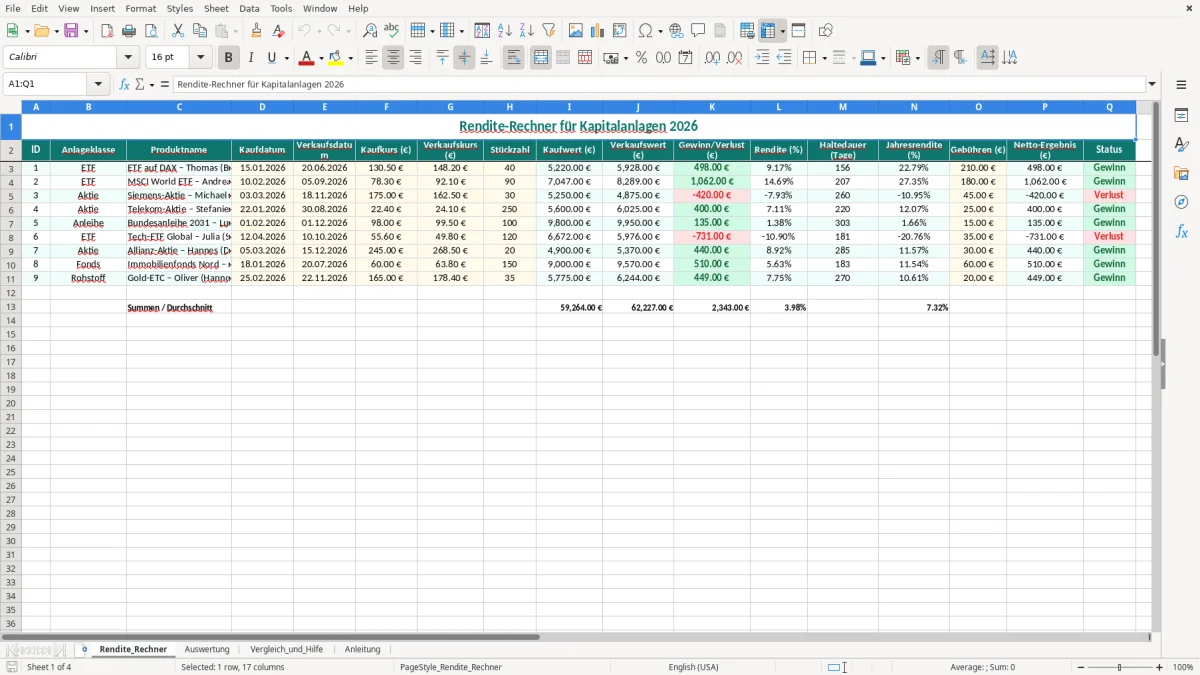Image resolution: width=1200 pixels, height=675 pixels.
Task: Toggle Center Vertically alignment
Action: (x=464, y=58)
